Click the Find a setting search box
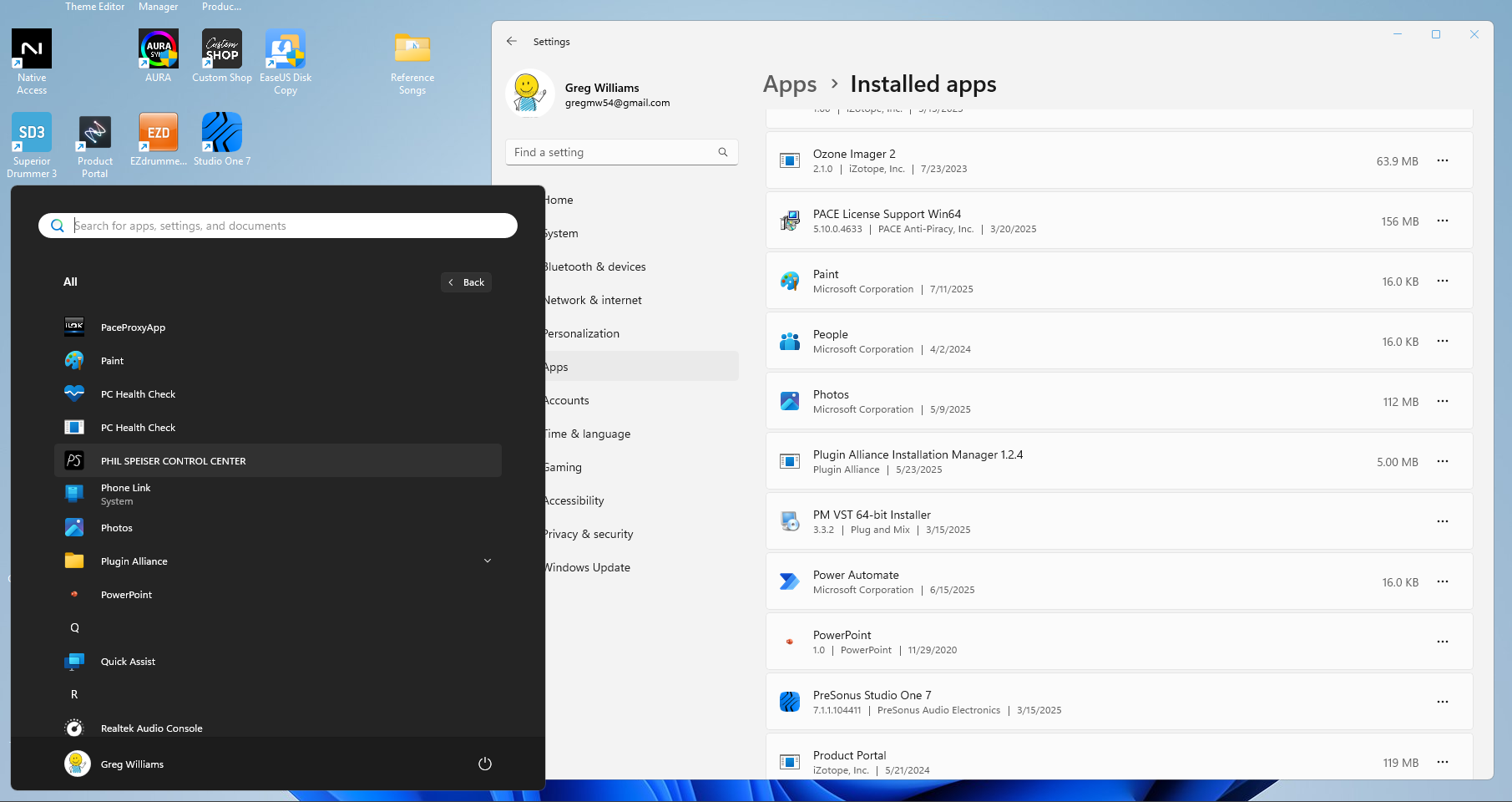 (x=622, y=152)
